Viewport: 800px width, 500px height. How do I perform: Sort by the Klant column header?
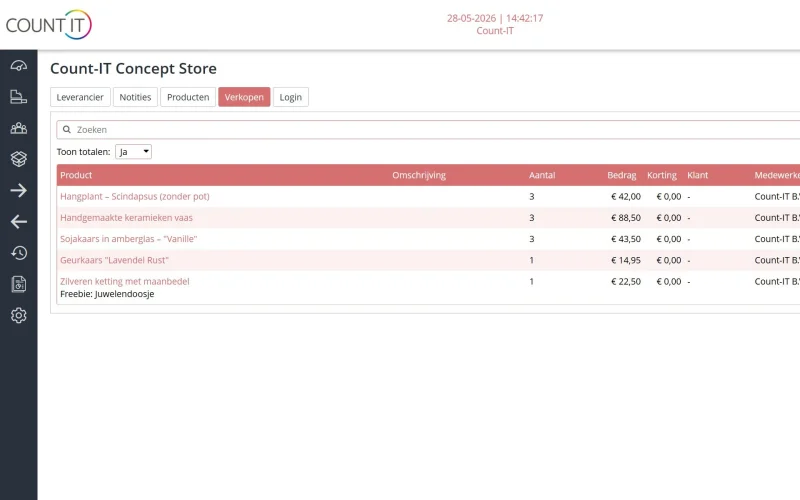pos(697,175)
